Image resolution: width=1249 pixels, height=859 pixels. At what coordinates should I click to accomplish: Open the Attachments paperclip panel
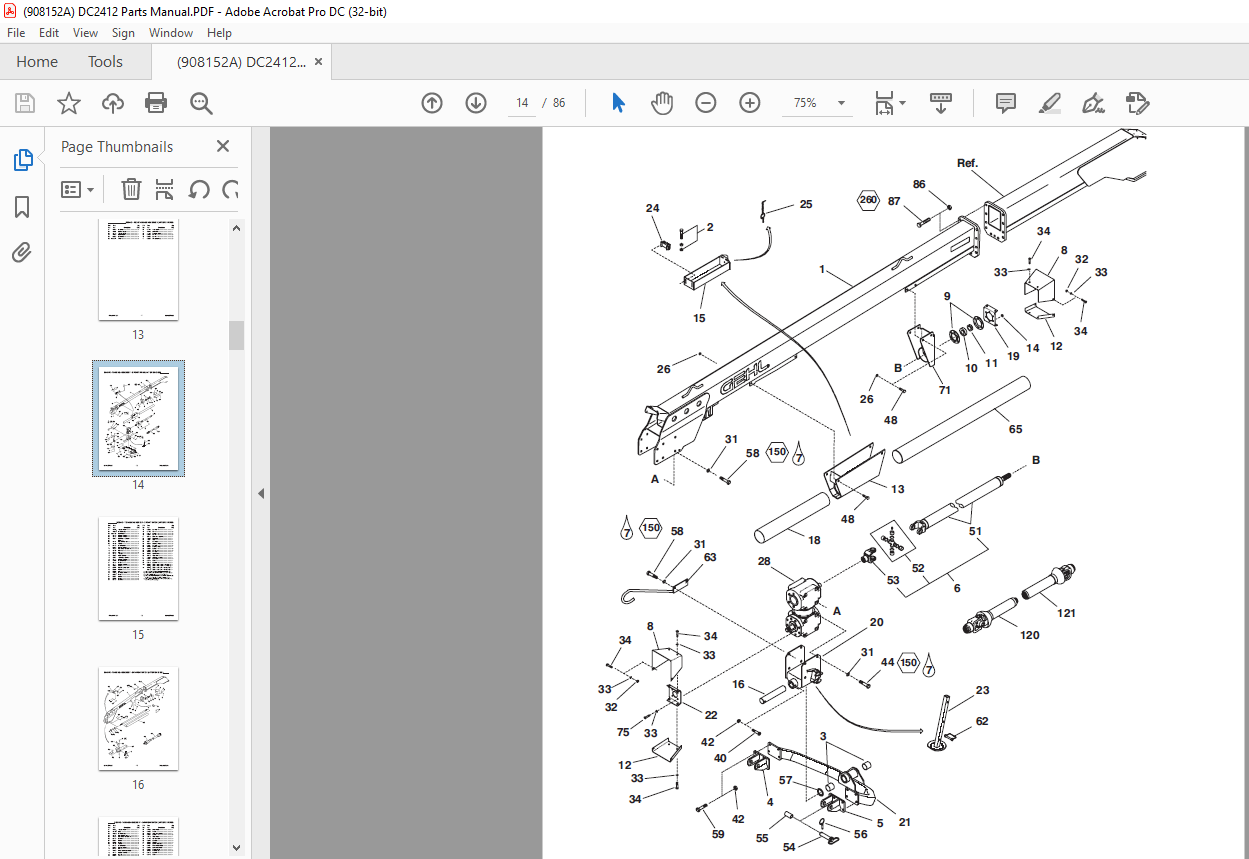coord(22,253)
